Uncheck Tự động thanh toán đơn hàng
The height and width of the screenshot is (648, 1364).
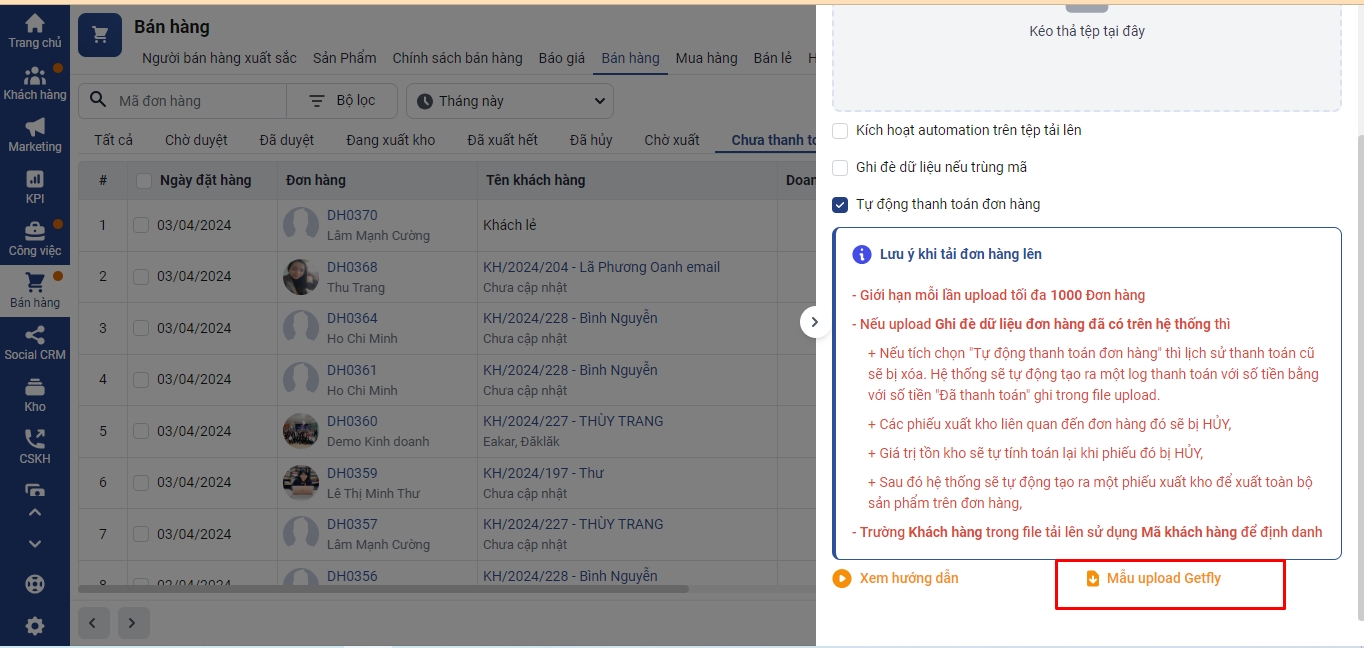tap(840, 204)
